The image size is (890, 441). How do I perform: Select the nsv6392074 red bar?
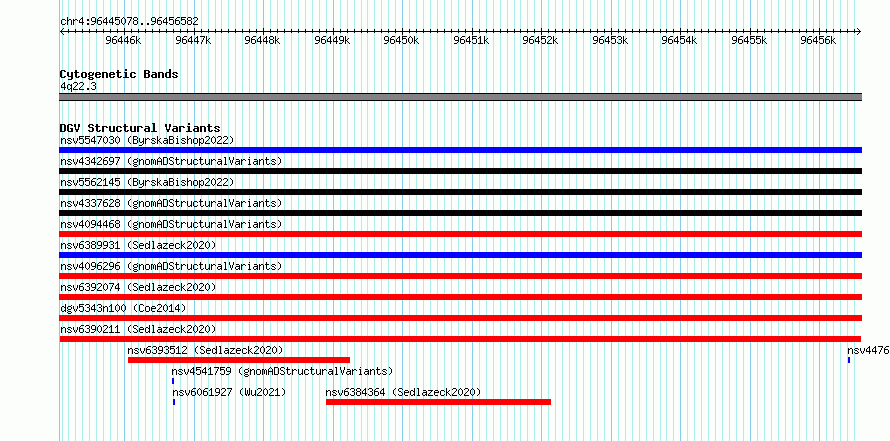(460, 297)
